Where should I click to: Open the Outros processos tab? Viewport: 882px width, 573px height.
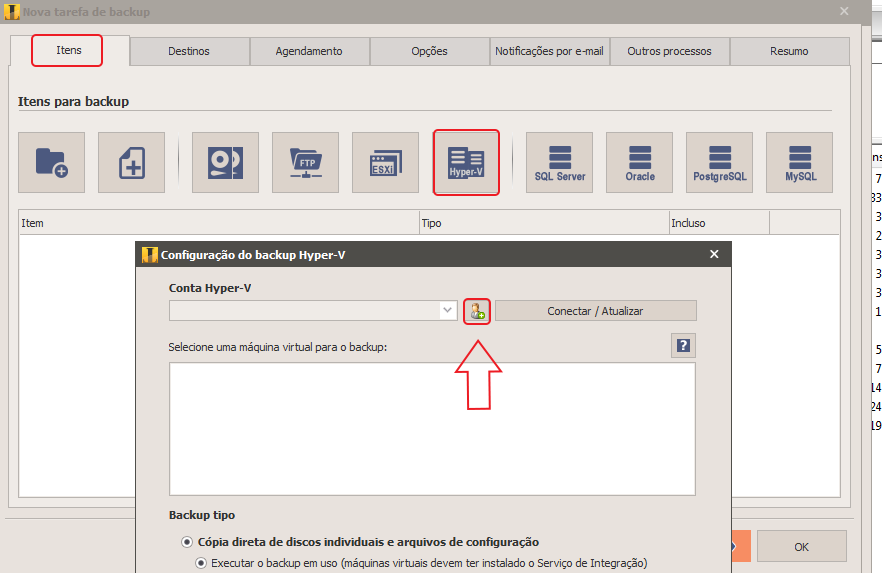[669, 51]
